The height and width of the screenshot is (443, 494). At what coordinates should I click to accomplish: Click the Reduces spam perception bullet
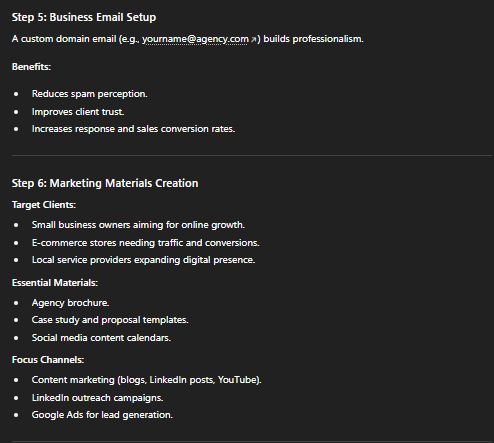coord(89,94)
